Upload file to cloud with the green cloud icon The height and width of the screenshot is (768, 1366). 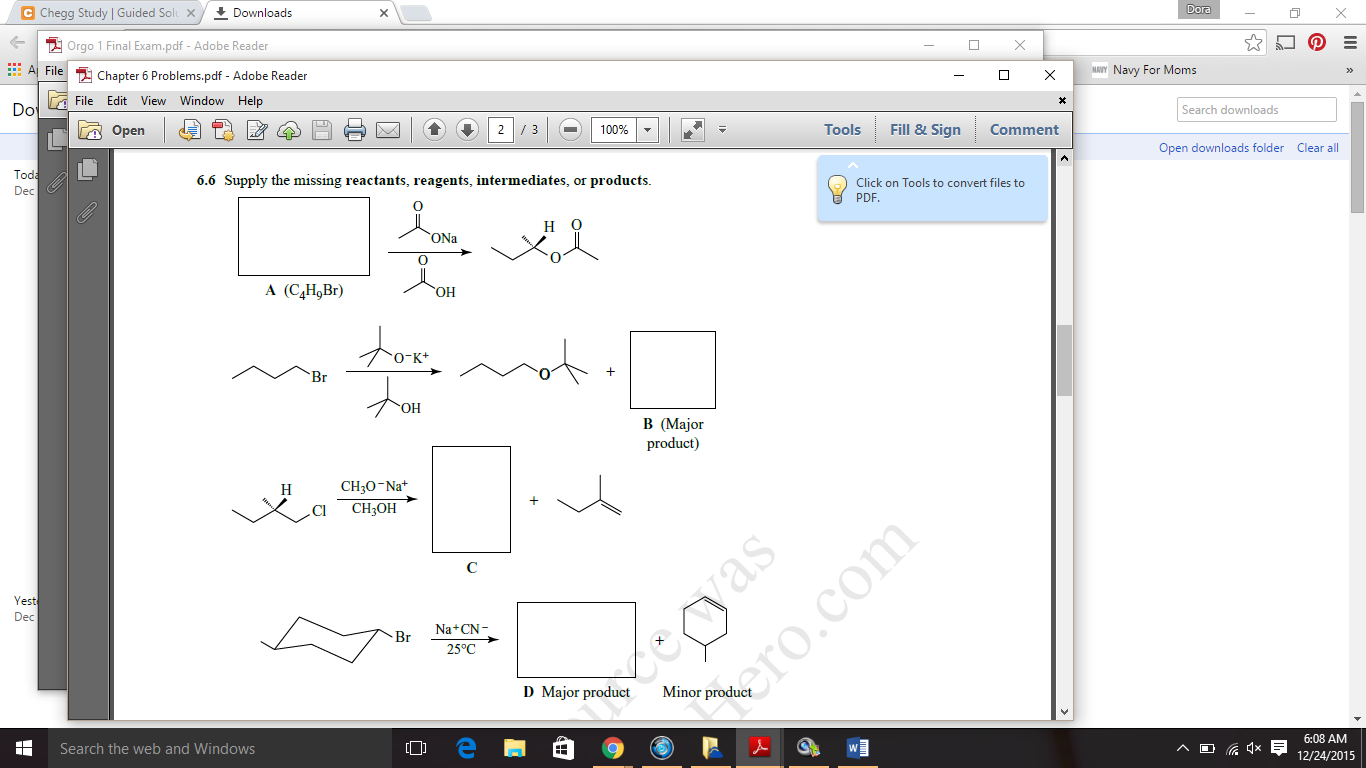click(x=288, y=129)
